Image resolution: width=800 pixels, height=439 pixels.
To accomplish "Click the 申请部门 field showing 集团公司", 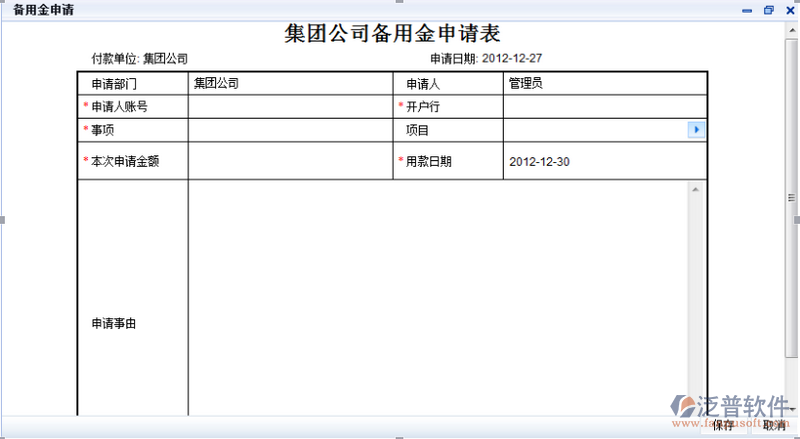I will click(290, 83).
